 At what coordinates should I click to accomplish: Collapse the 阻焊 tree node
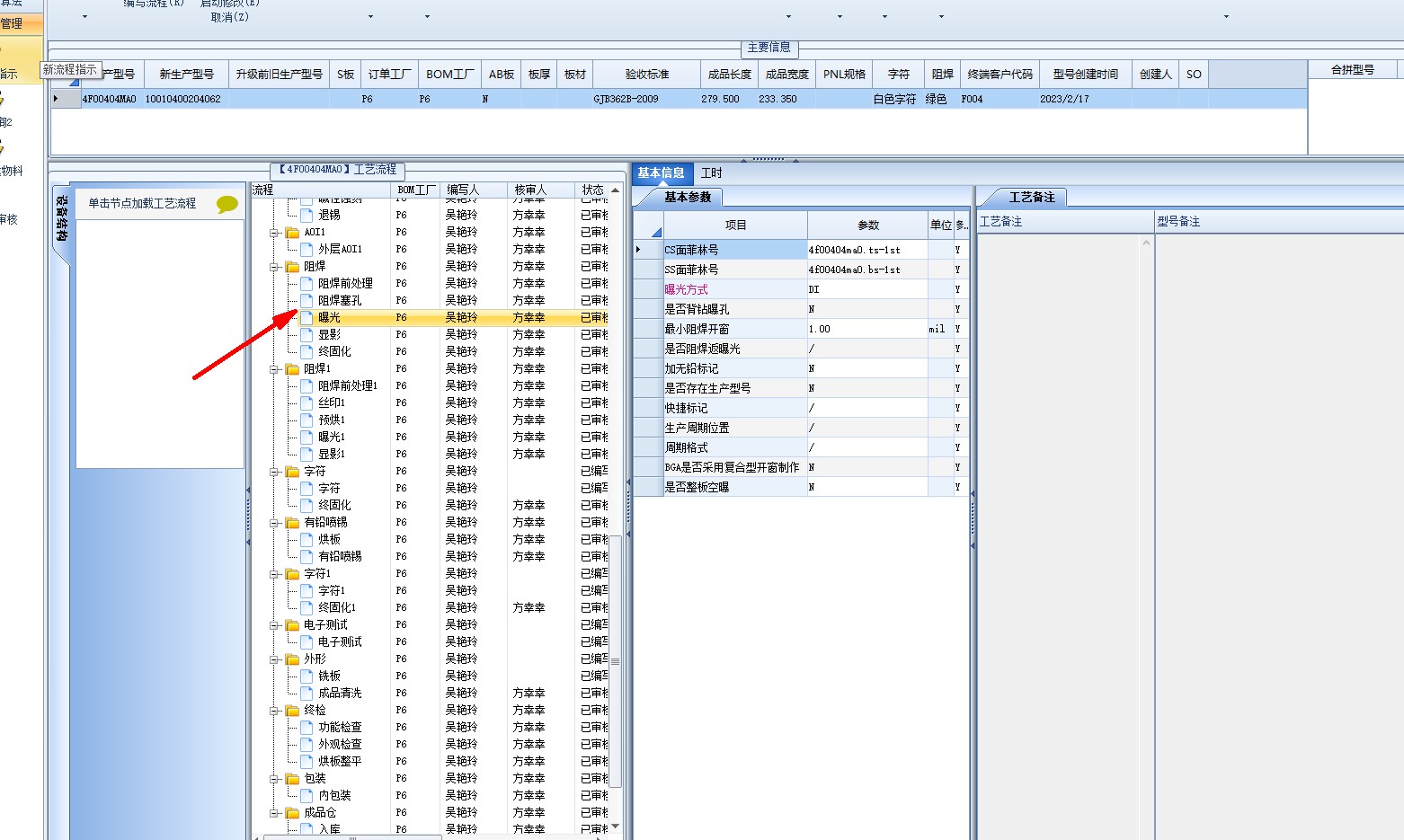[x=274, y=267]
